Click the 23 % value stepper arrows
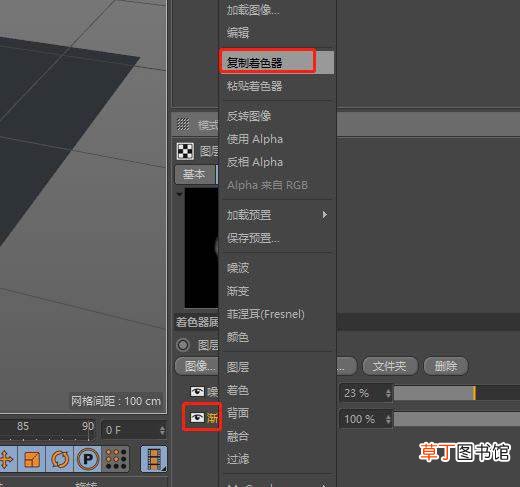 (388, 393)
